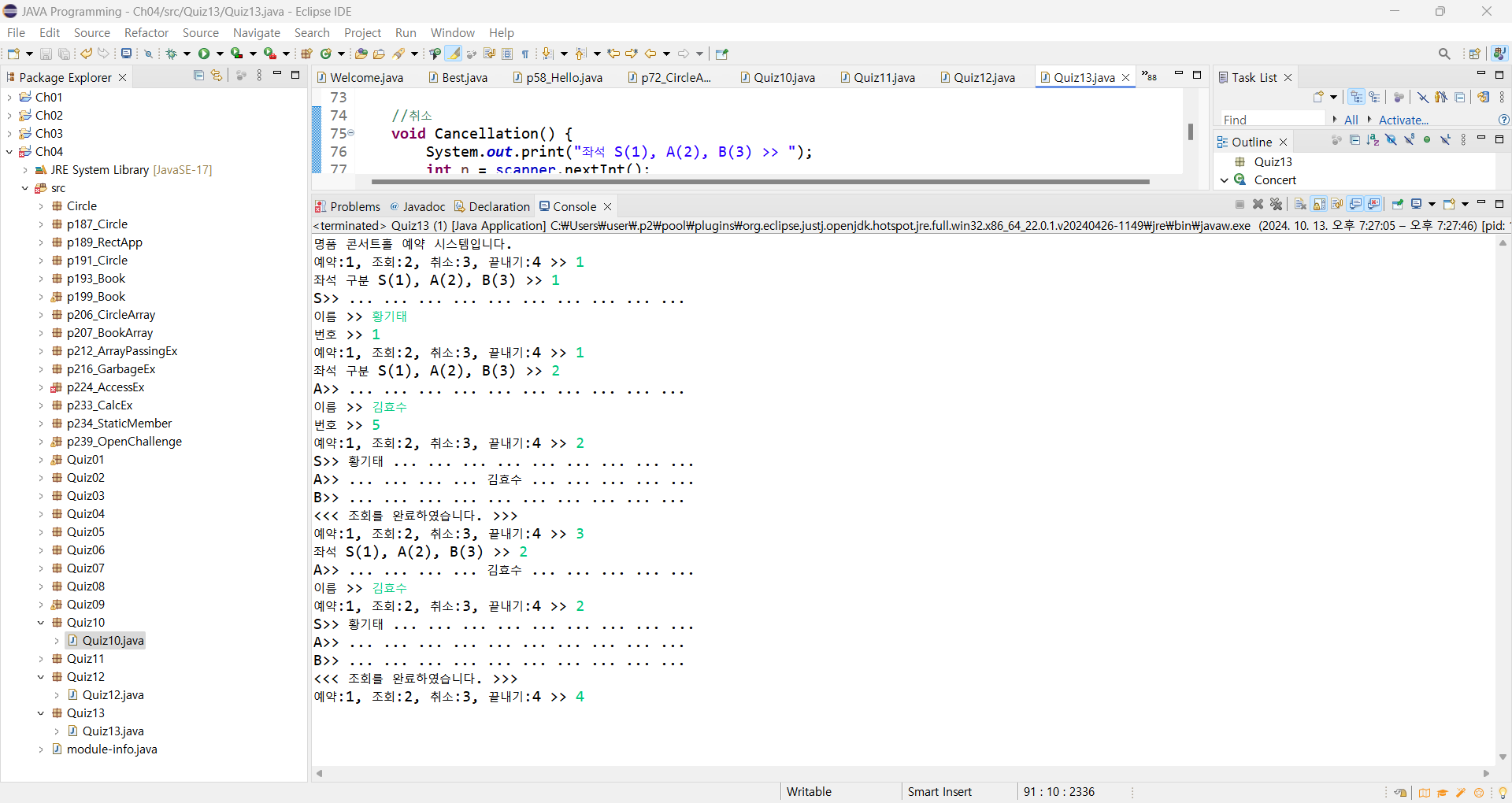
Task: Click Remove All Terminated Launches icon
Action: (1276, 204)
